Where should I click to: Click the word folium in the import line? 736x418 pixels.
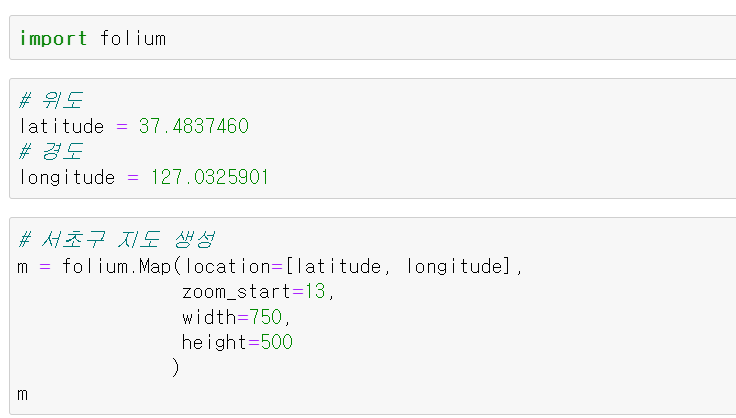click(133, 39)
